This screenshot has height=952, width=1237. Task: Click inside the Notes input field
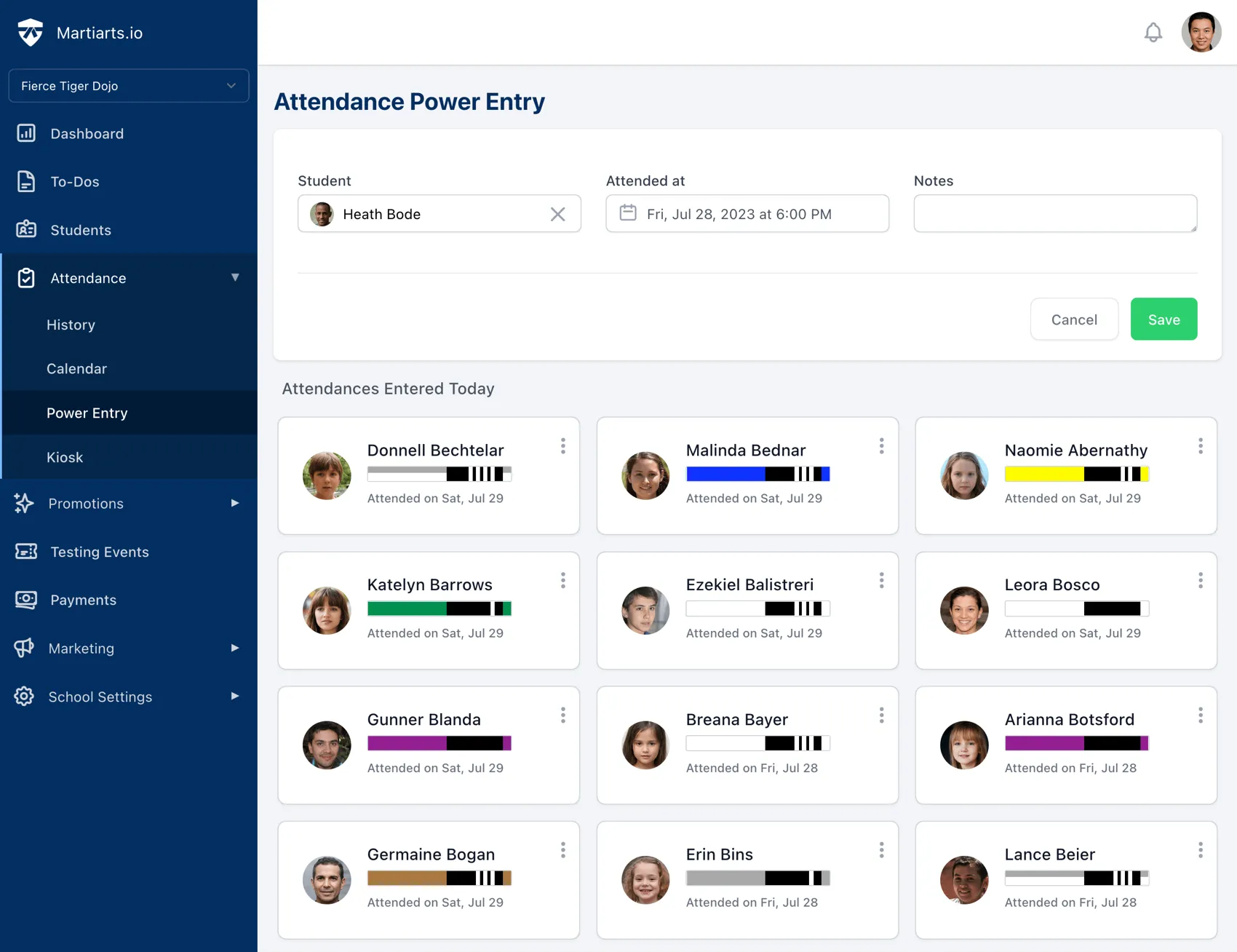pyautogui.click(x=1054, y=213)
